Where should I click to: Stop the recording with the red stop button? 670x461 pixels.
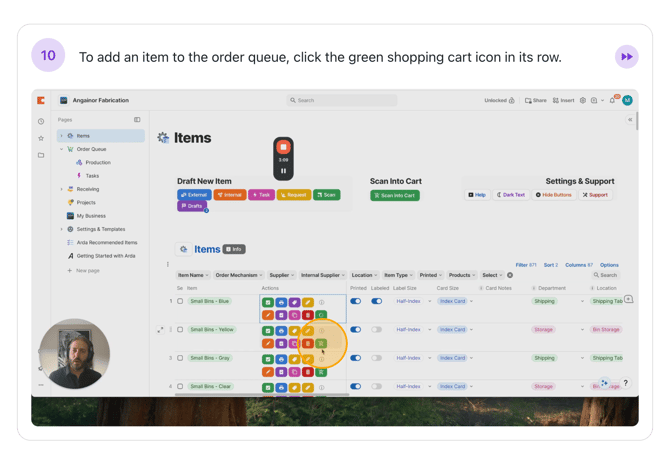coord(283,147)
